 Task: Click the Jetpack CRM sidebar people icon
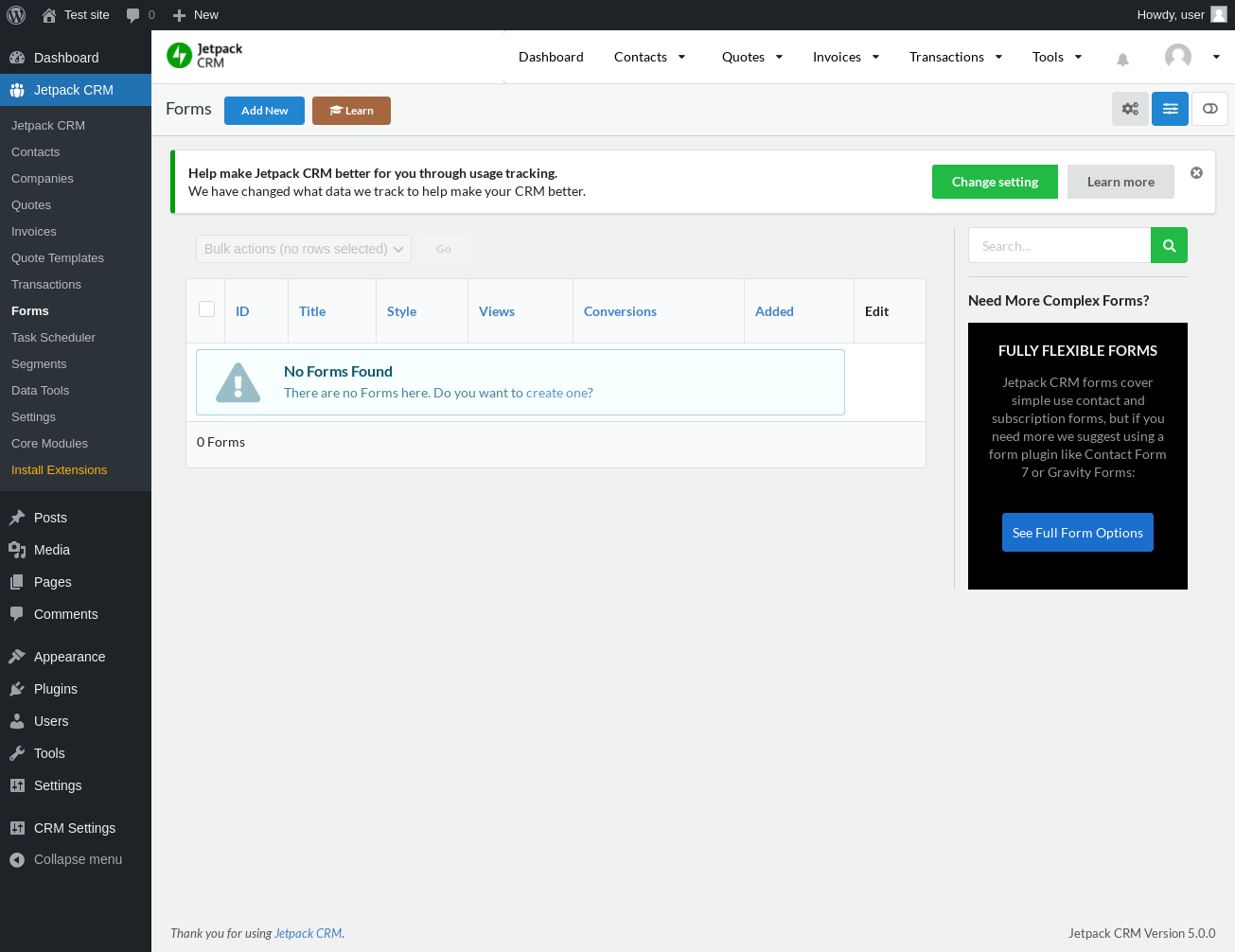17,90
